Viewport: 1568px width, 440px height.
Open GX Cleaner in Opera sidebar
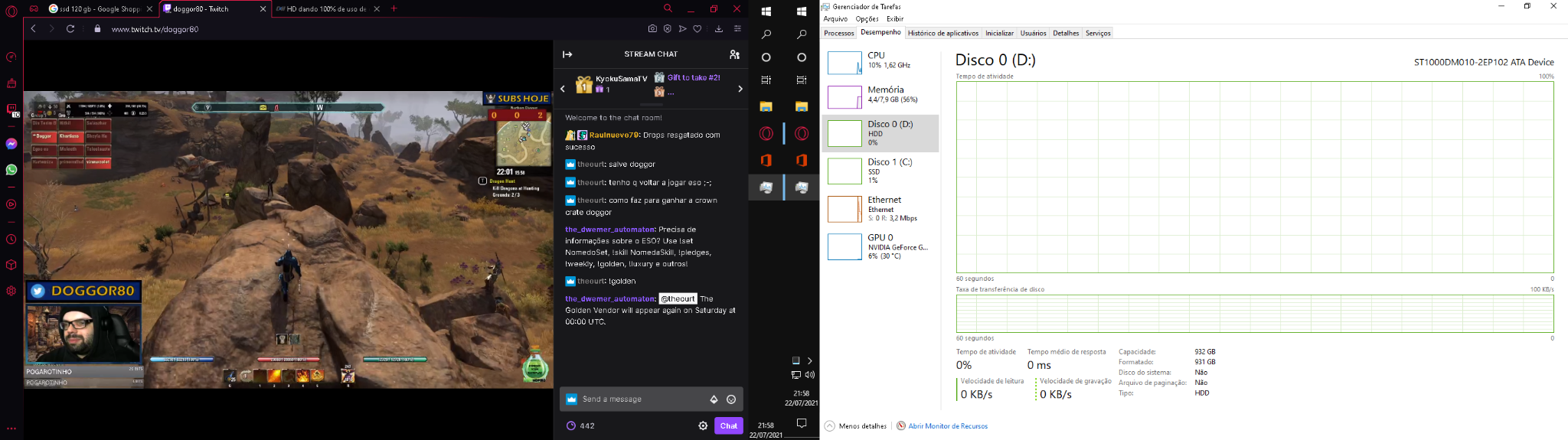pos(11,83)
